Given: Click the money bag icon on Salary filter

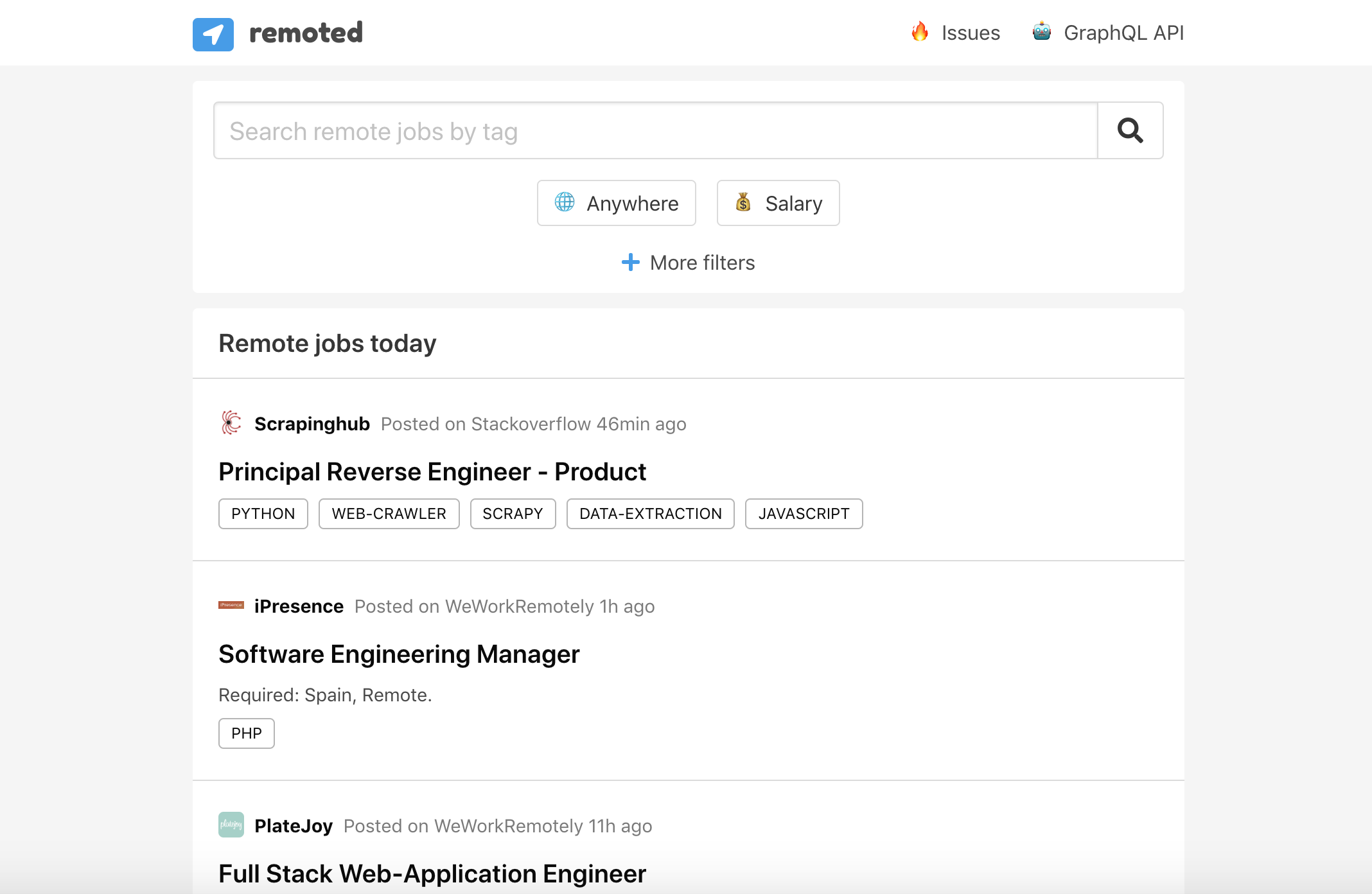Looking at the screenshot, I should (x=744, y=203).
